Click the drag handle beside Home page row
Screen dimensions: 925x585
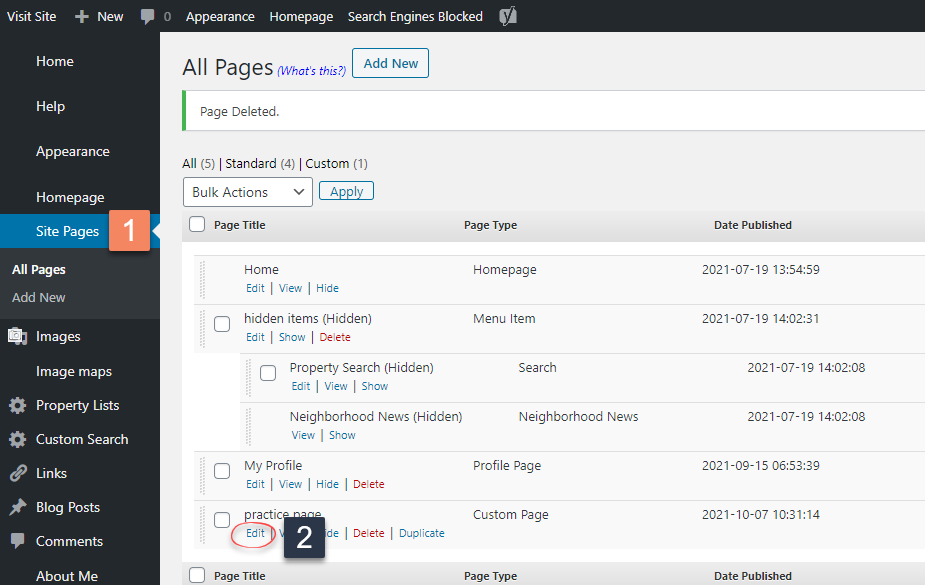(x=201, y=279)
